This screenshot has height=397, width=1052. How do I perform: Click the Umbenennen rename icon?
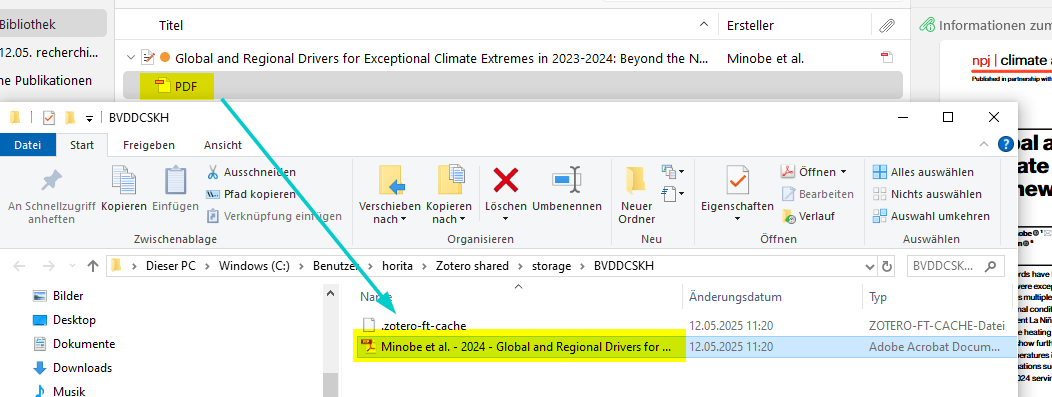tap(566, 180)
